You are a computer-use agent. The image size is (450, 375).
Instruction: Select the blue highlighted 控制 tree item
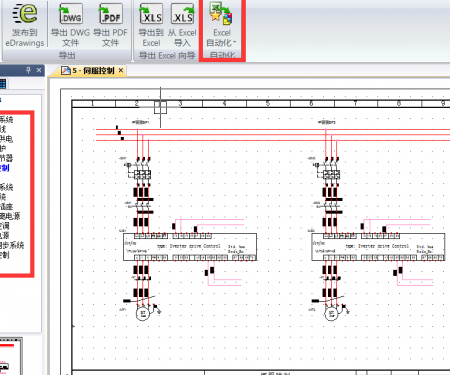pyautogui.click(x=4, y=168)
